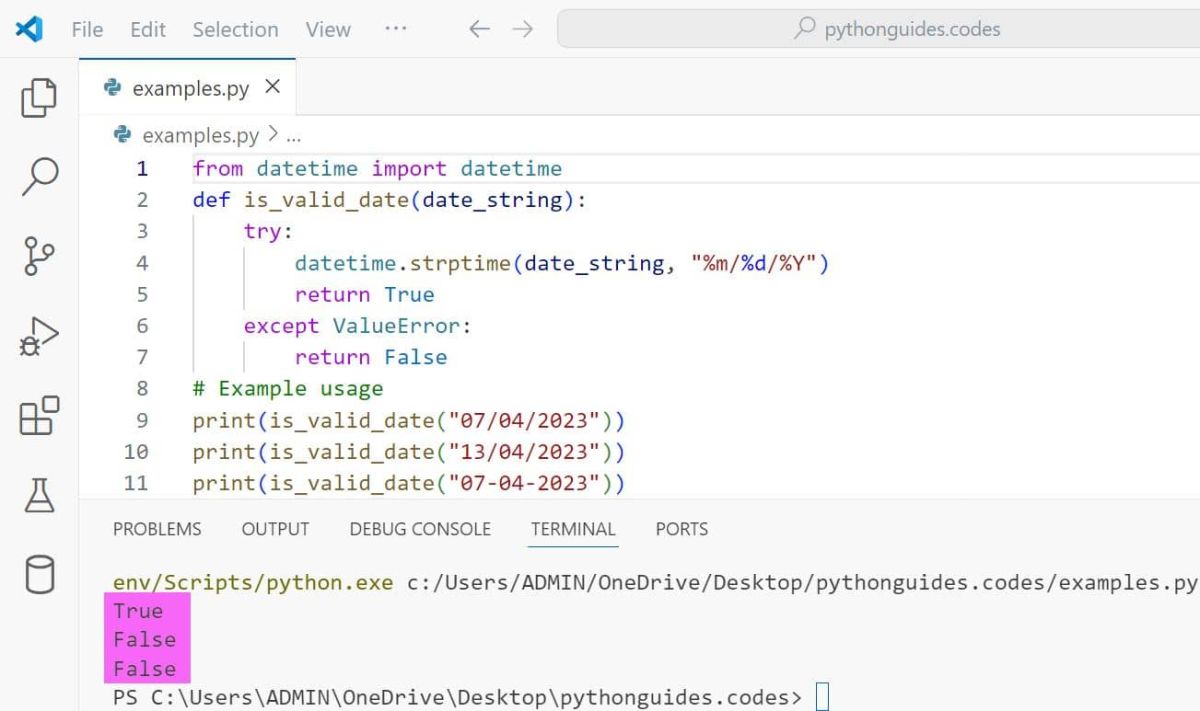This screenshot has height=711, width=1200.
Task: Open the Edit menu
Action: point(148,29)
